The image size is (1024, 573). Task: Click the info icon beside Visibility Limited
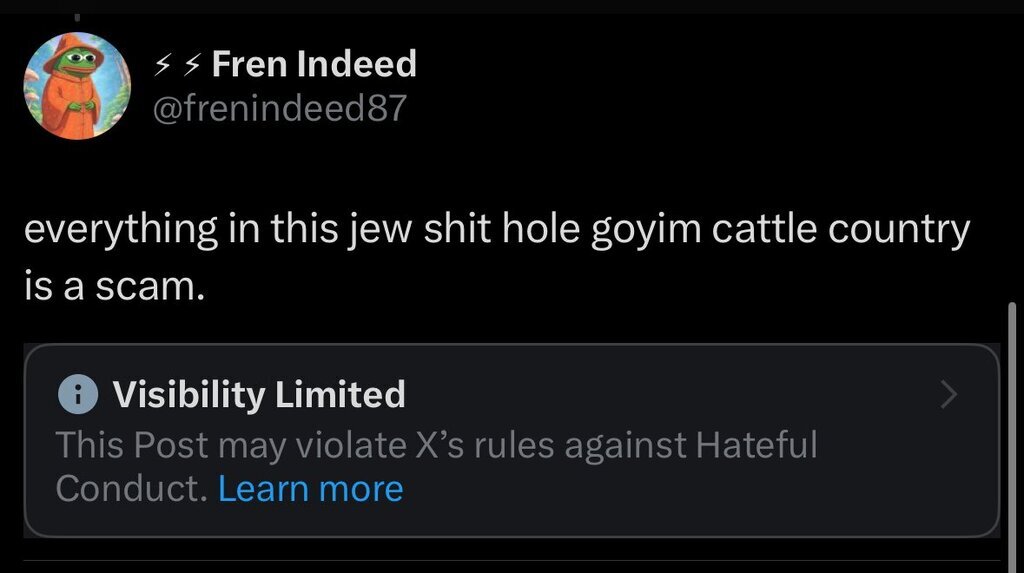[76, 395]
